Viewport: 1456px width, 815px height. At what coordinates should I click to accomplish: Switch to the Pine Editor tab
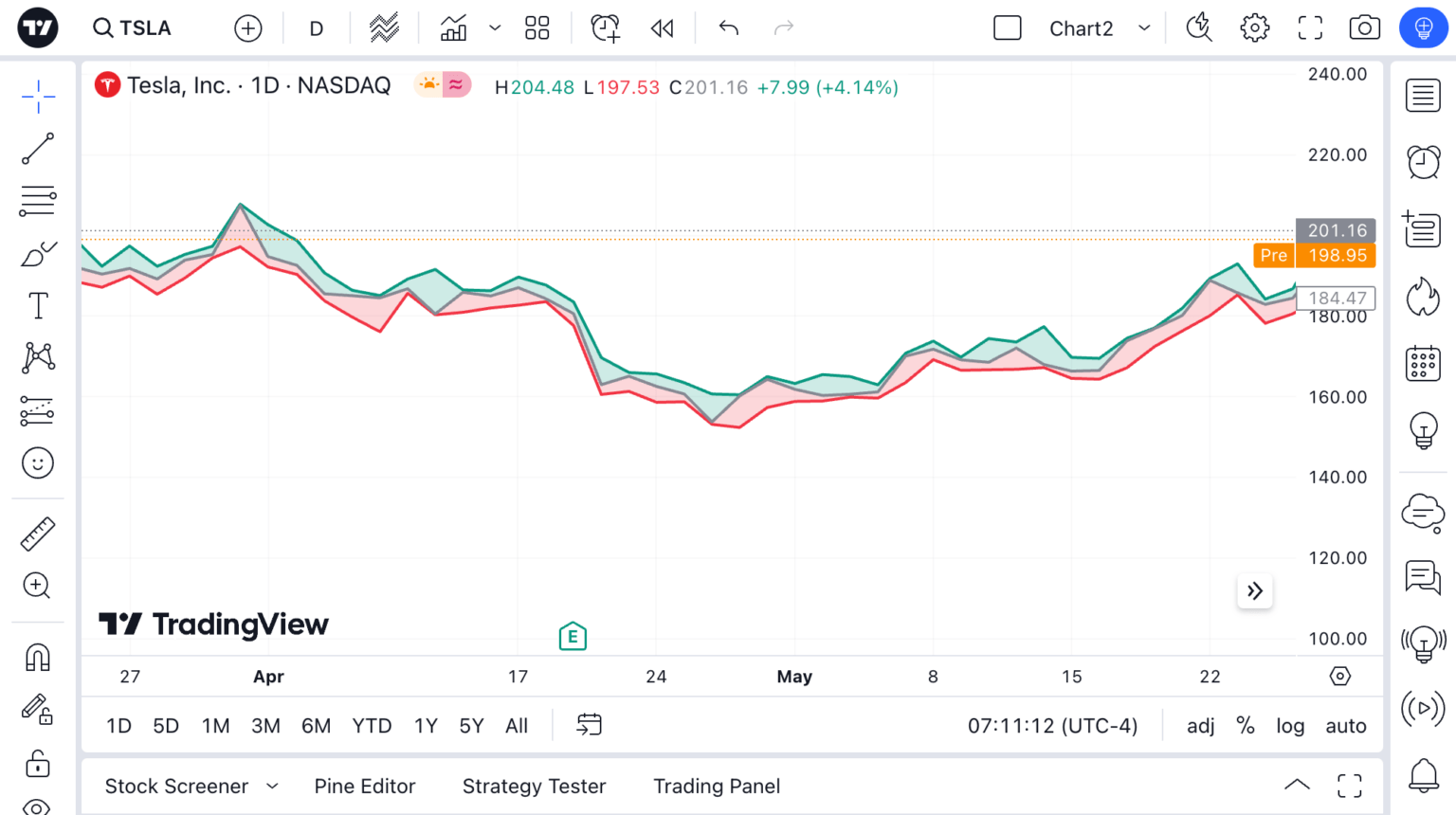click(365, 786)
